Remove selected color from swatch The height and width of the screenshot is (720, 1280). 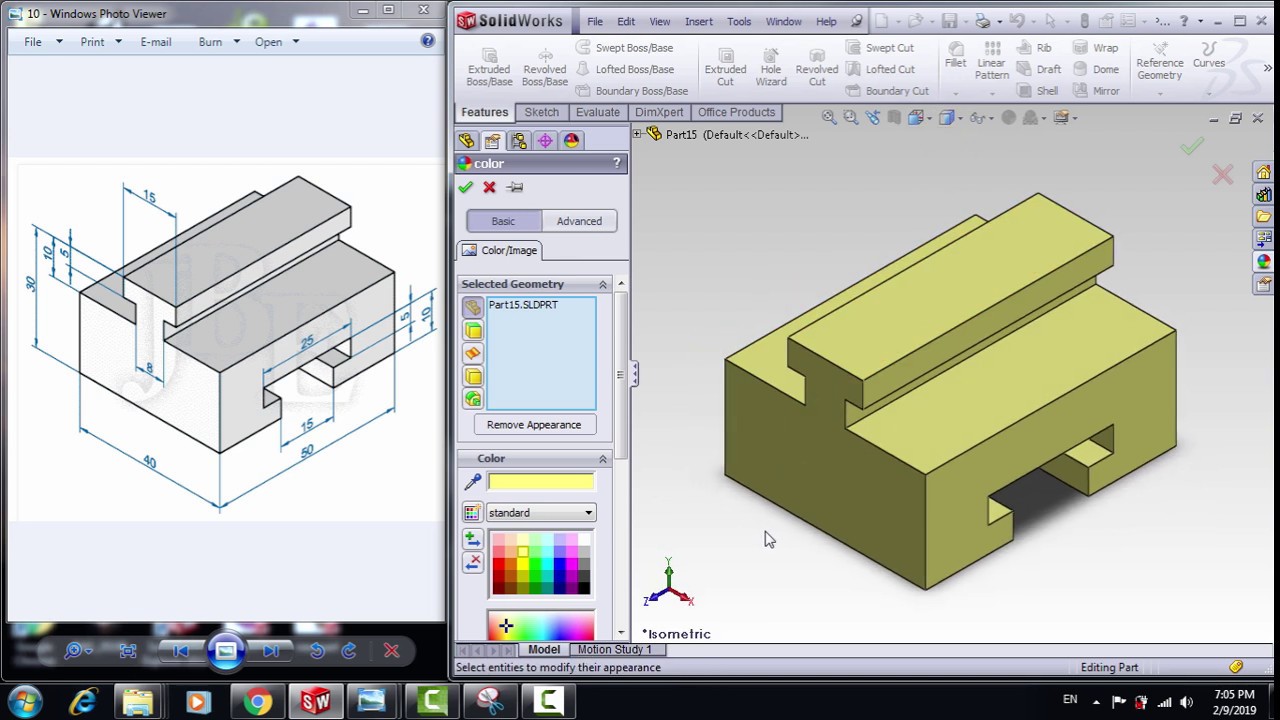coord(473,563)
